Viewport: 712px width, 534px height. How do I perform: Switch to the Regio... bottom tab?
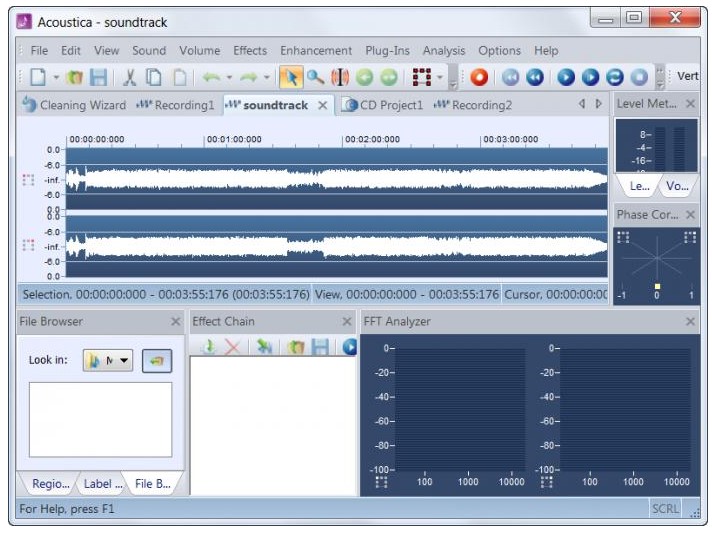pyautogui.click(x=50, y=484)
